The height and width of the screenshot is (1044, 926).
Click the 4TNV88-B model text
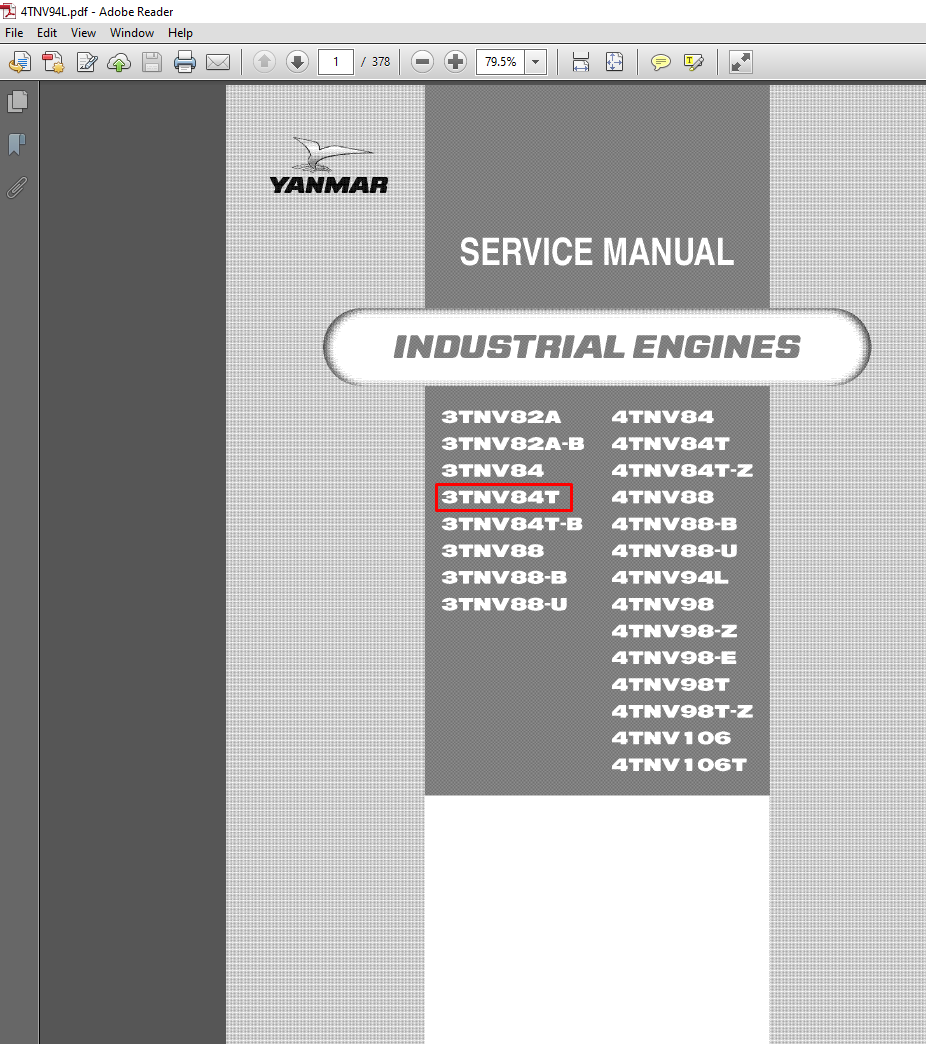(x=674, y=524)
